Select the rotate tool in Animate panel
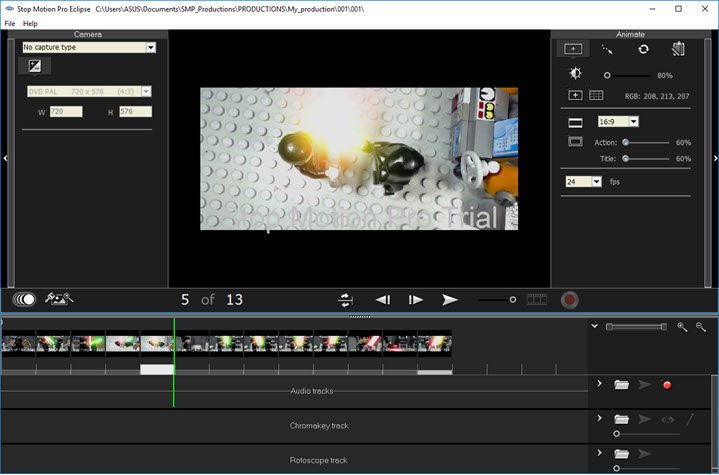719x475 pixels. (643, 48)
